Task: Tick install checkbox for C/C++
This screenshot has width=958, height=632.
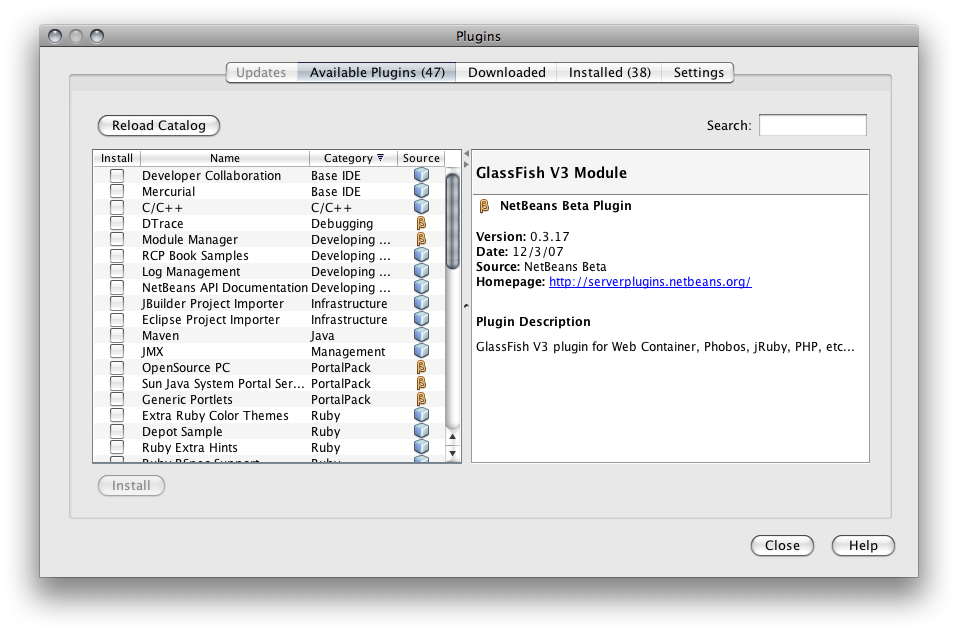Action: [117, 207]
